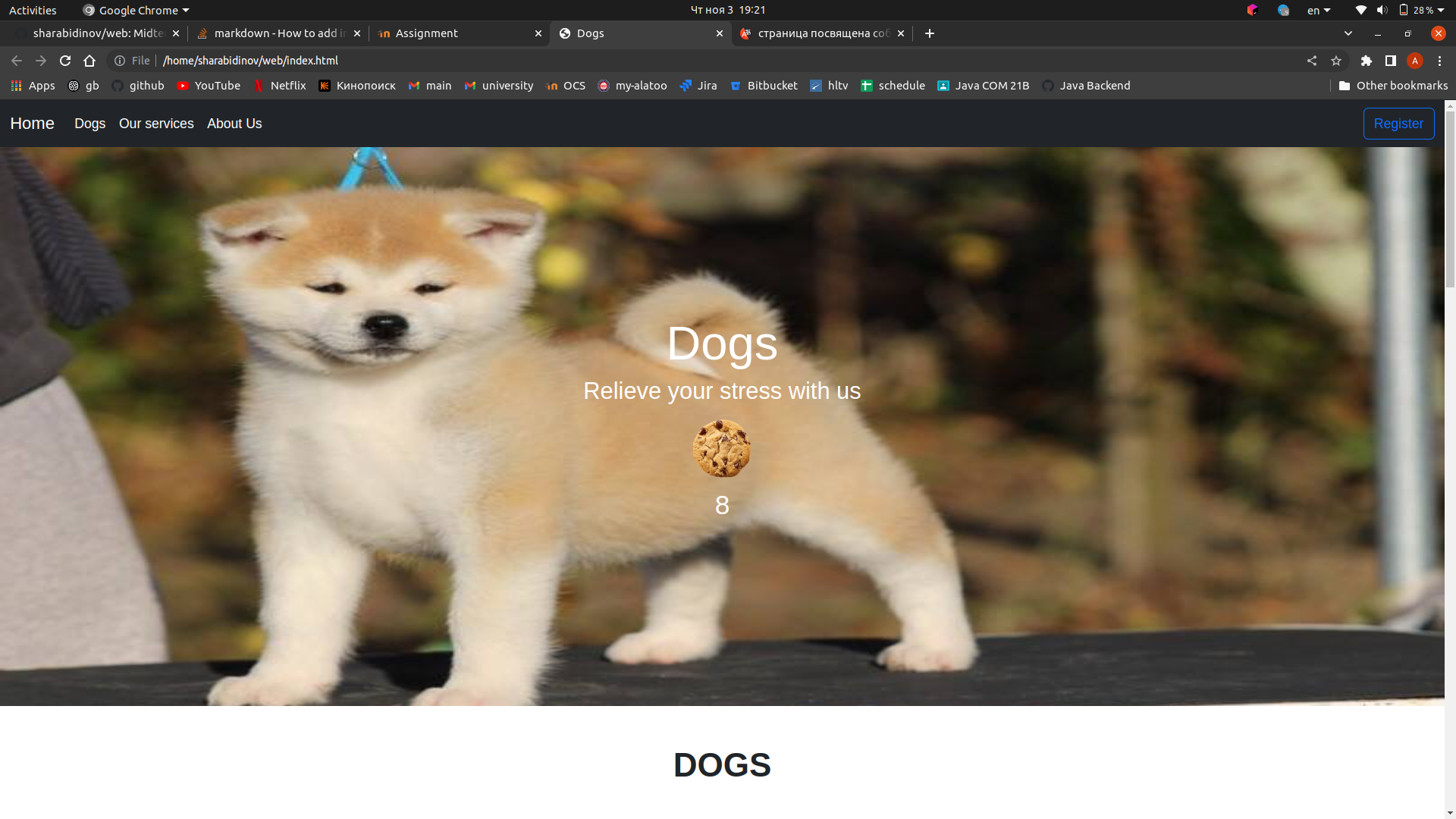Open the Java Backend bookmark
The width and height of the screenshot is (1456, 819).
1086,86
